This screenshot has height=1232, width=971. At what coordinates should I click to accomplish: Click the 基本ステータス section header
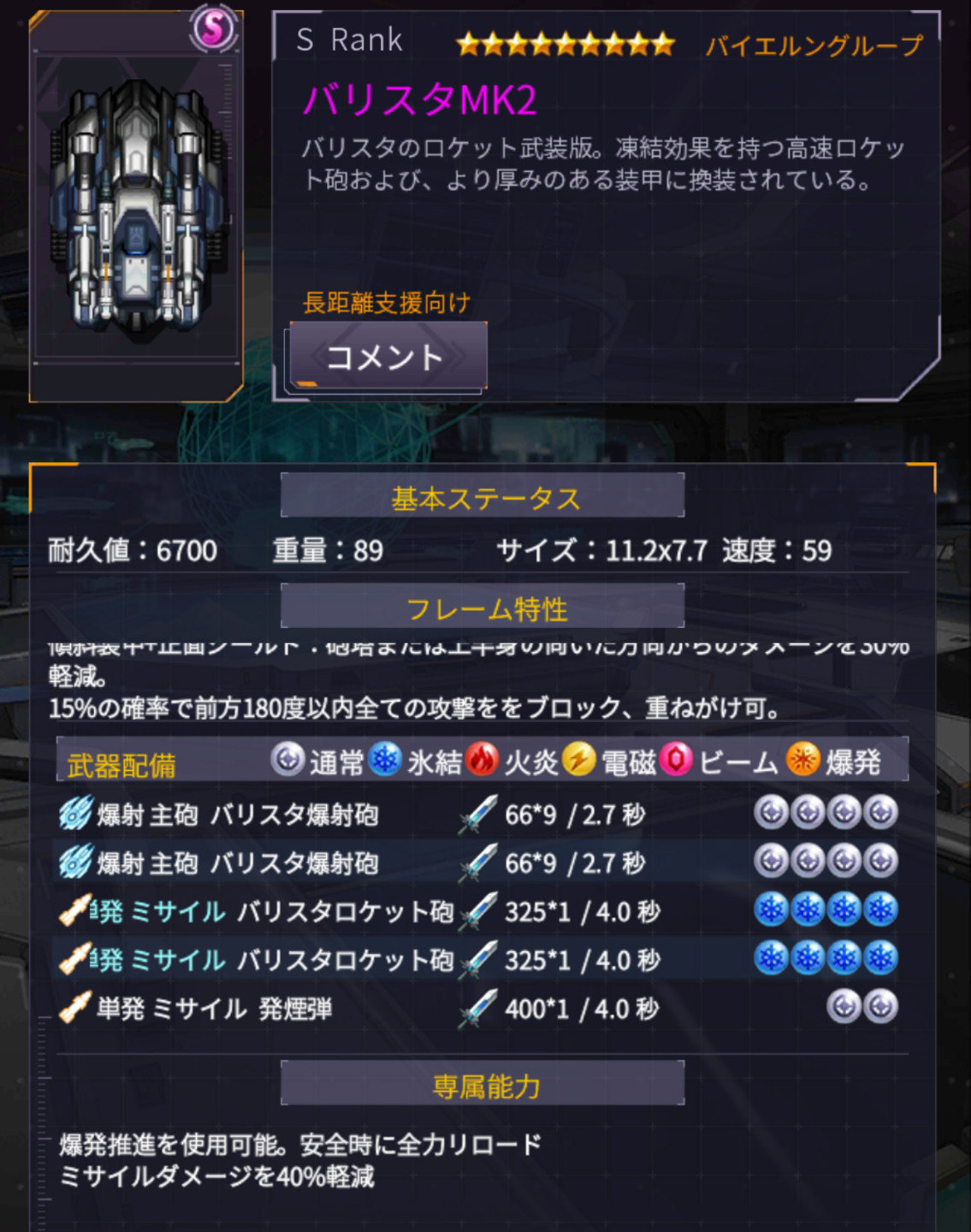(483, 496)
